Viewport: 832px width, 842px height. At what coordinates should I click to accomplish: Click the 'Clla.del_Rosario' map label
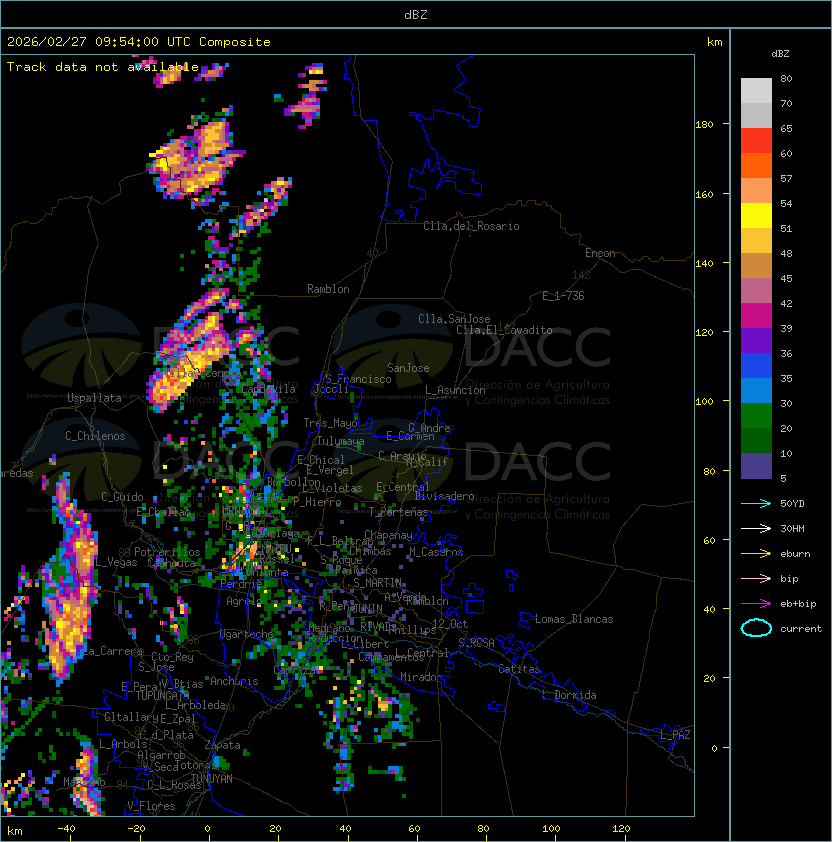pos(471,226)
